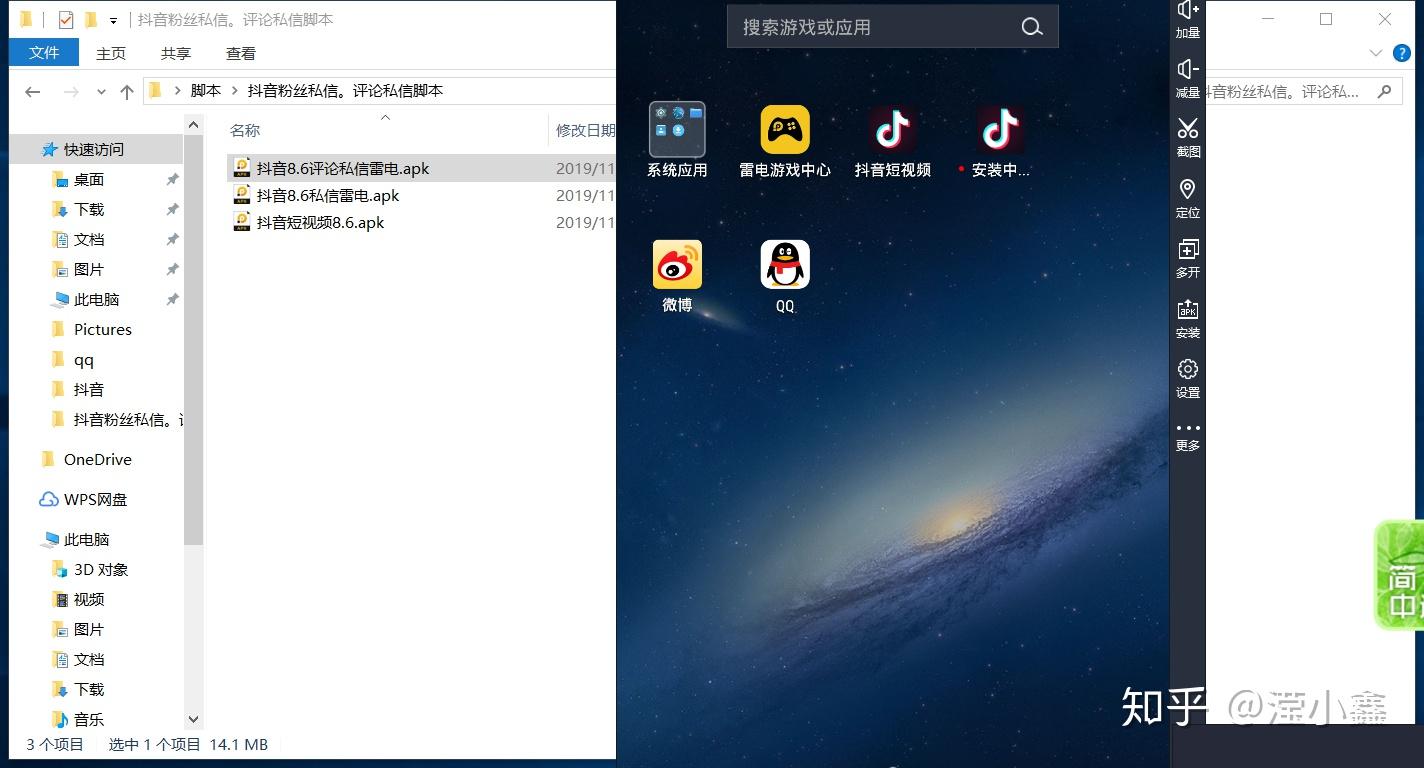Select WPS网盘 in navigation pane

point(95,499)
